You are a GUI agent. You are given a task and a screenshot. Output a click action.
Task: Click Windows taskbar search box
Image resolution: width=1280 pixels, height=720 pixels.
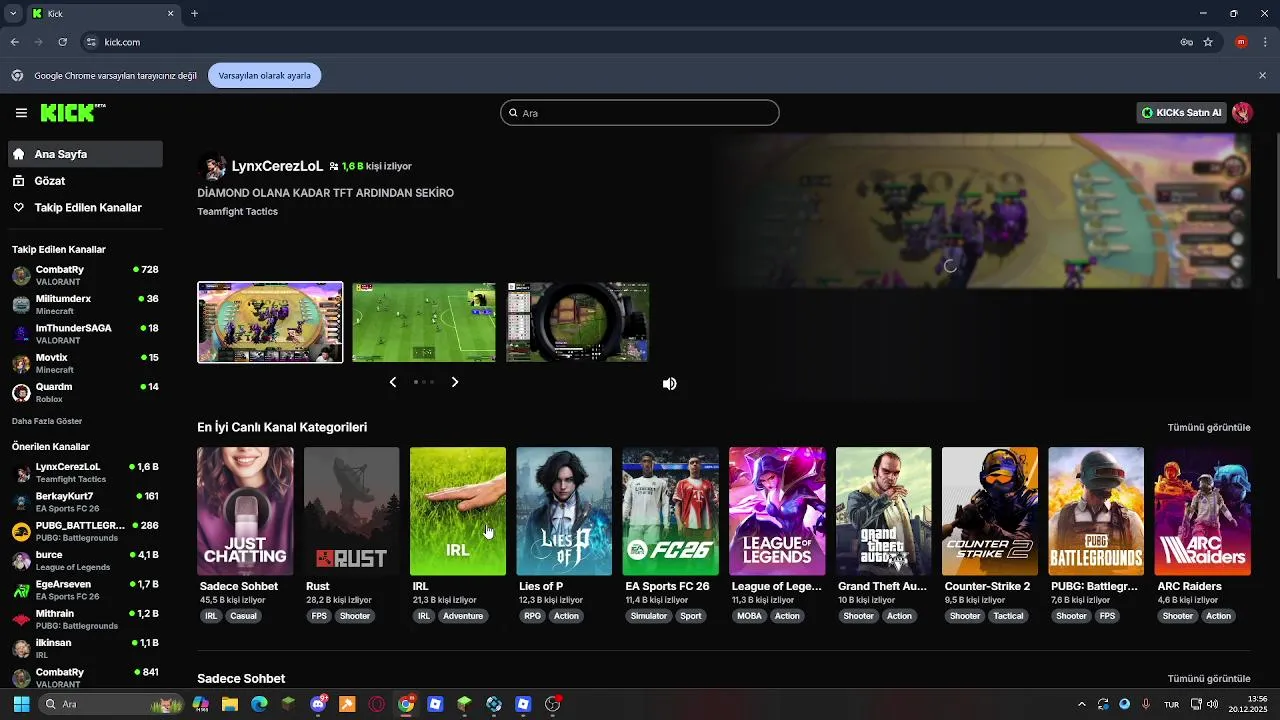(x=110, y=704)
